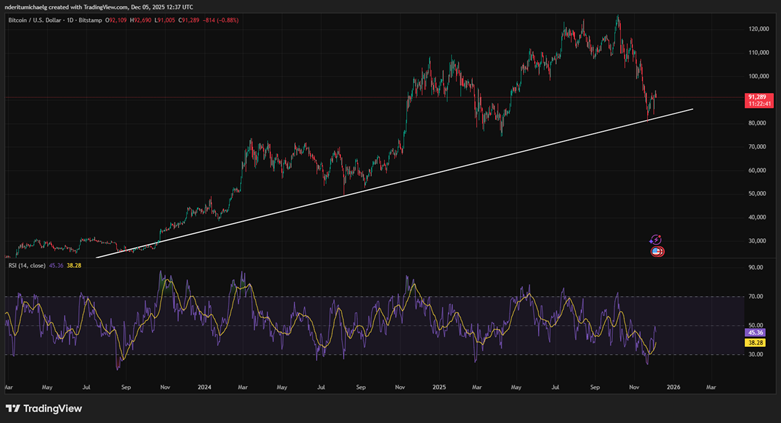The width and height of the screenshot is (781, 423).
Task: Click the RSI 30.00 oversold level label
Action: 756,354
